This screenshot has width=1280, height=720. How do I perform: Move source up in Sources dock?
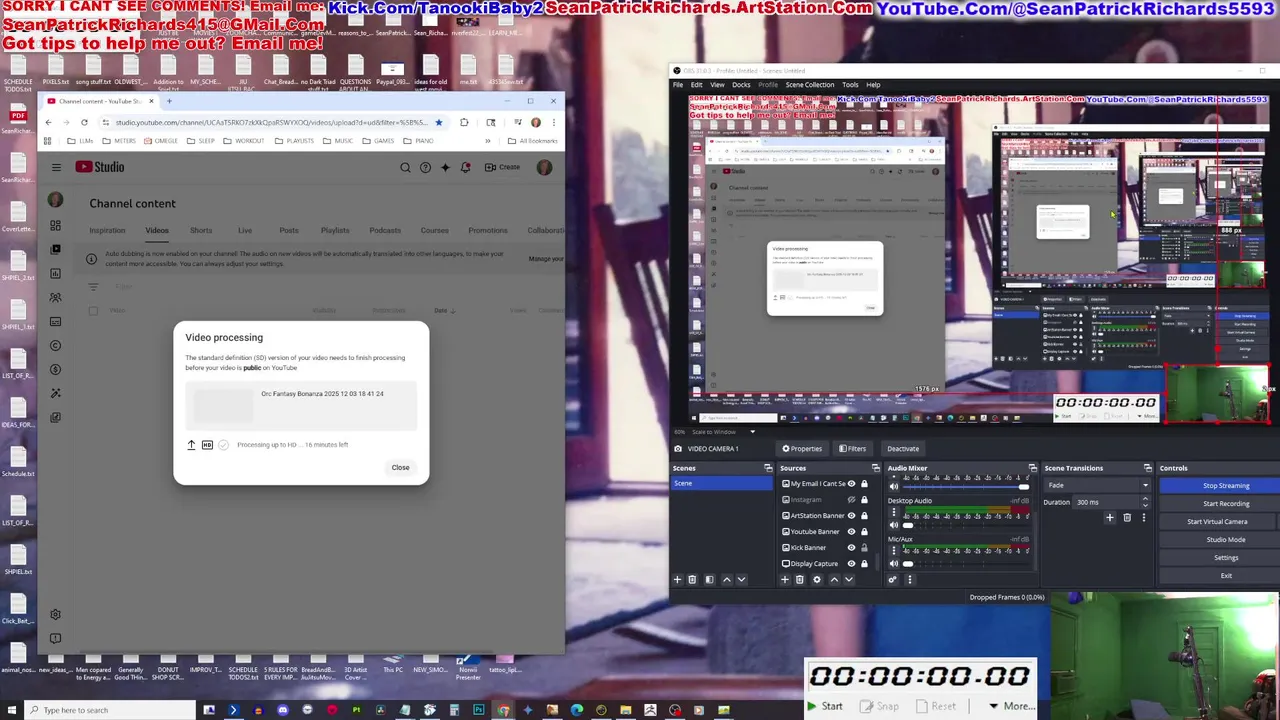tap(834, 580)
